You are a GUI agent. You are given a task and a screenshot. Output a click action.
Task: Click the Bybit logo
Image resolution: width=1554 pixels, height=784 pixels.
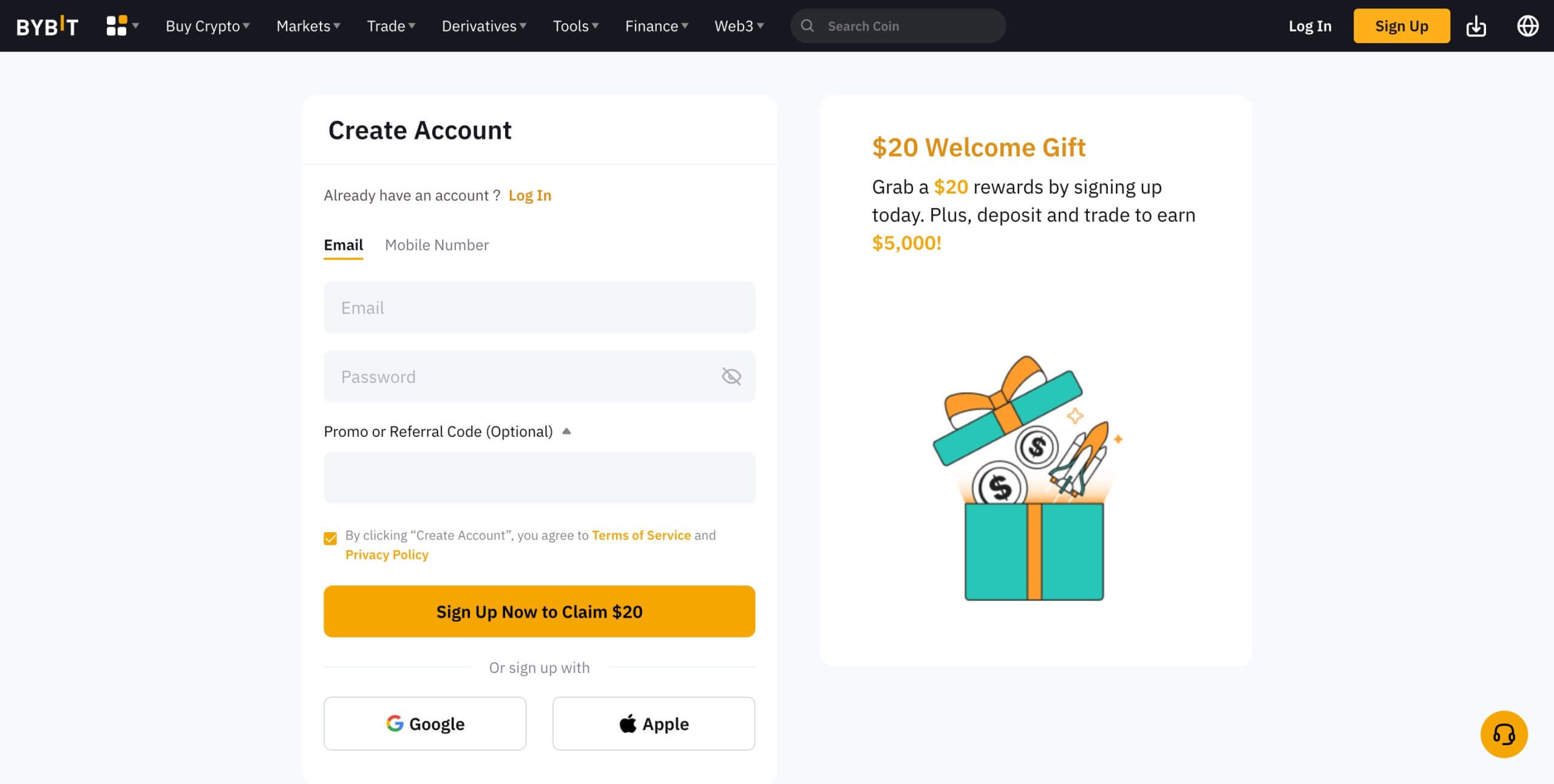47,26
